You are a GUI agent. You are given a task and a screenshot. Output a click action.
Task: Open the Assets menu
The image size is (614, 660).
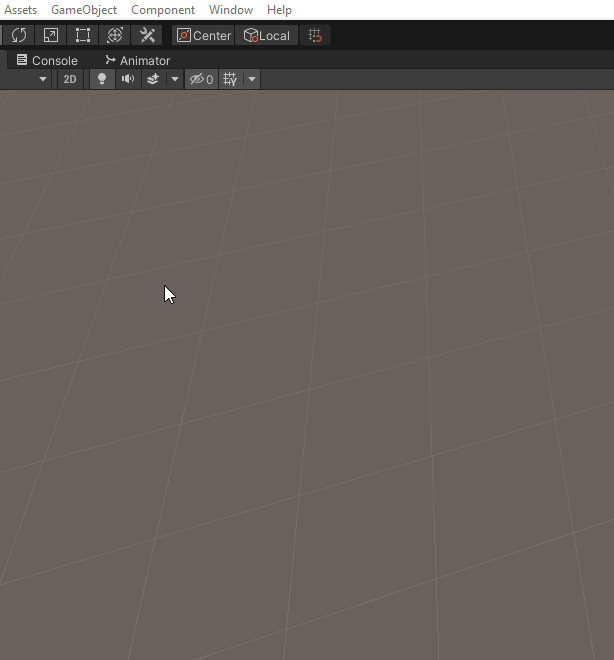tap(21, 10)
